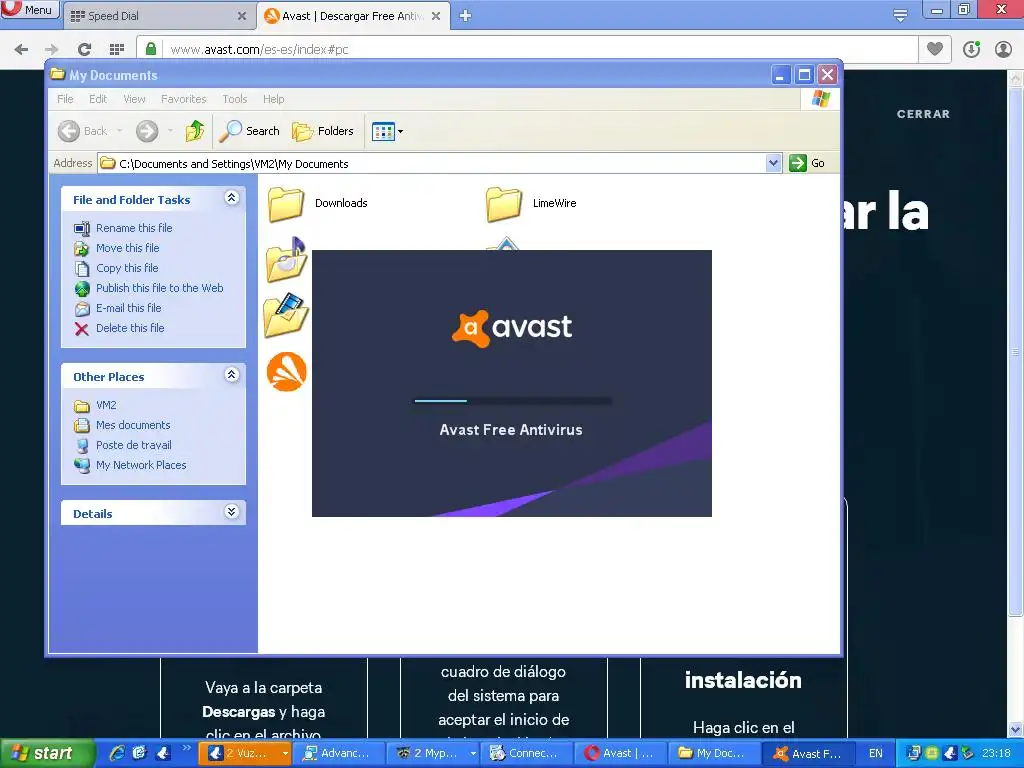
Task: Open a new Opera tab with plus
Action: click(x=465, y=16)
